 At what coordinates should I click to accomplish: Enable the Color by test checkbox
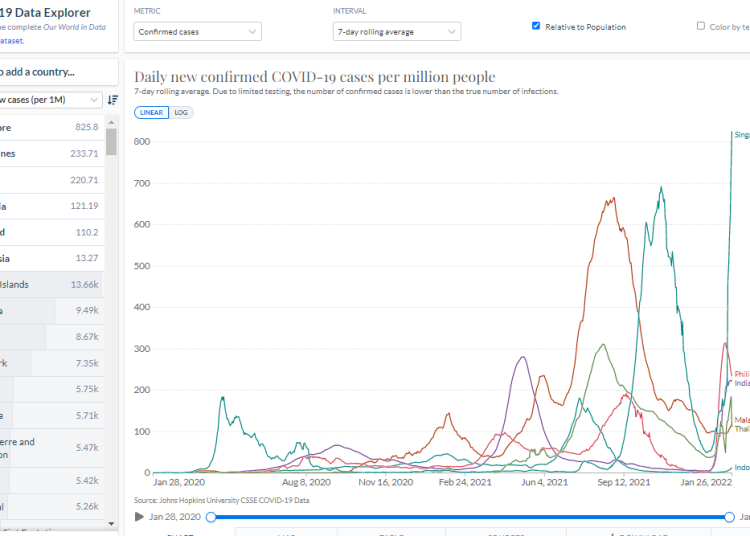coord(701,26)
